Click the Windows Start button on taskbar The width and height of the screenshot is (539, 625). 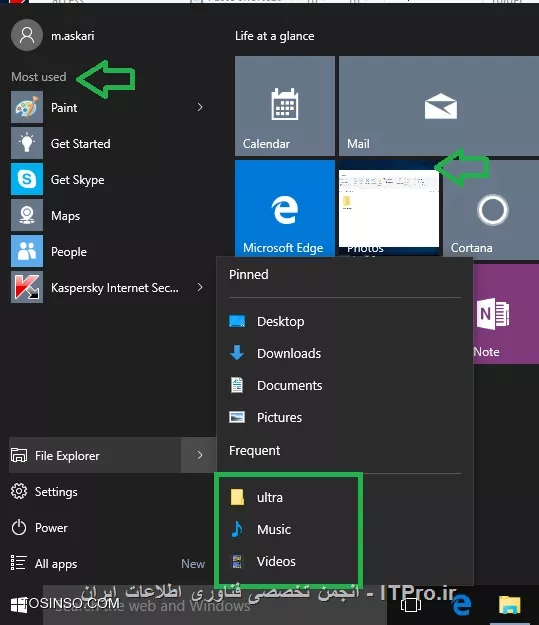(19, 605)
